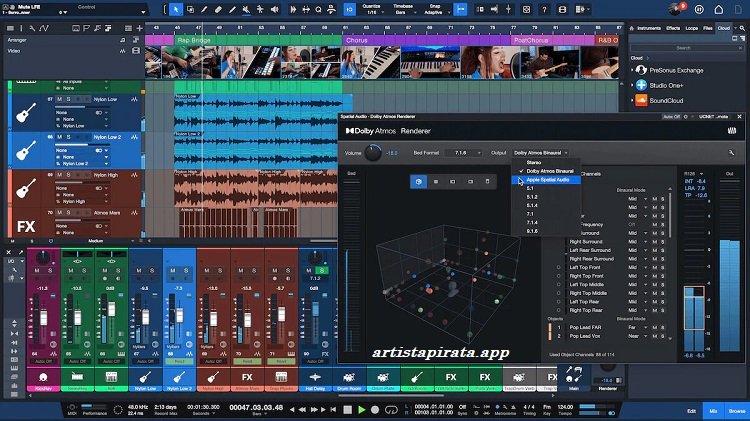
Task: Click the Drum Room channel drum icon
Action: click(x=349, y=377)
